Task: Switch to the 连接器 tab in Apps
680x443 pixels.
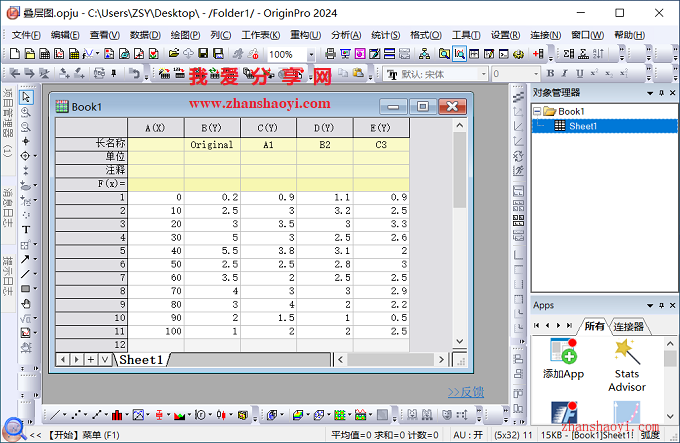Action: pyautogui.click(x=628, y=326)
